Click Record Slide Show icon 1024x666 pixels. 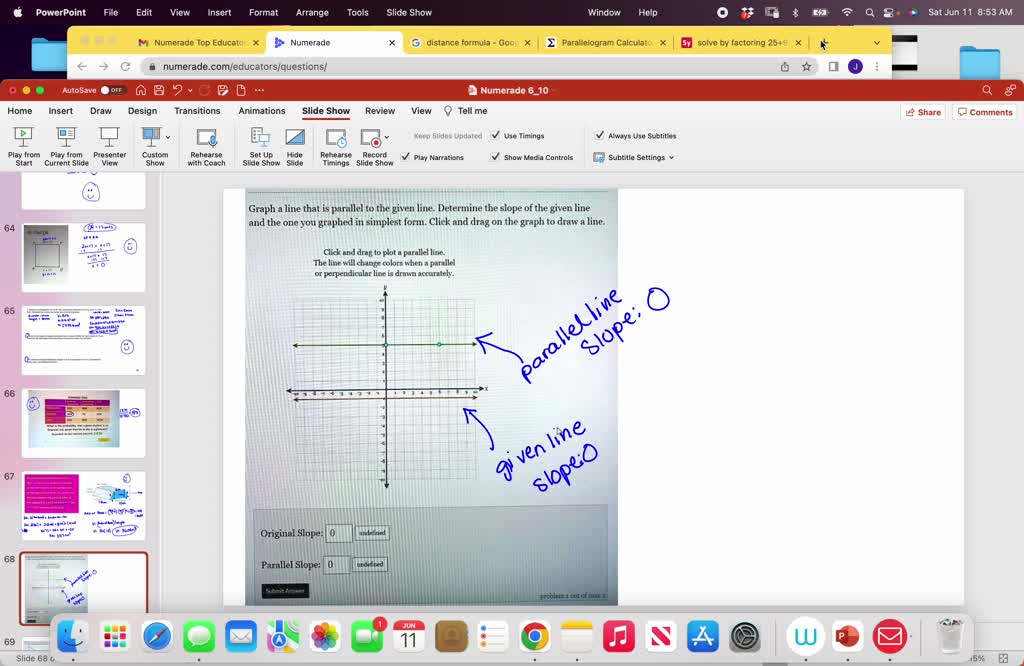[x=370, y=138]
